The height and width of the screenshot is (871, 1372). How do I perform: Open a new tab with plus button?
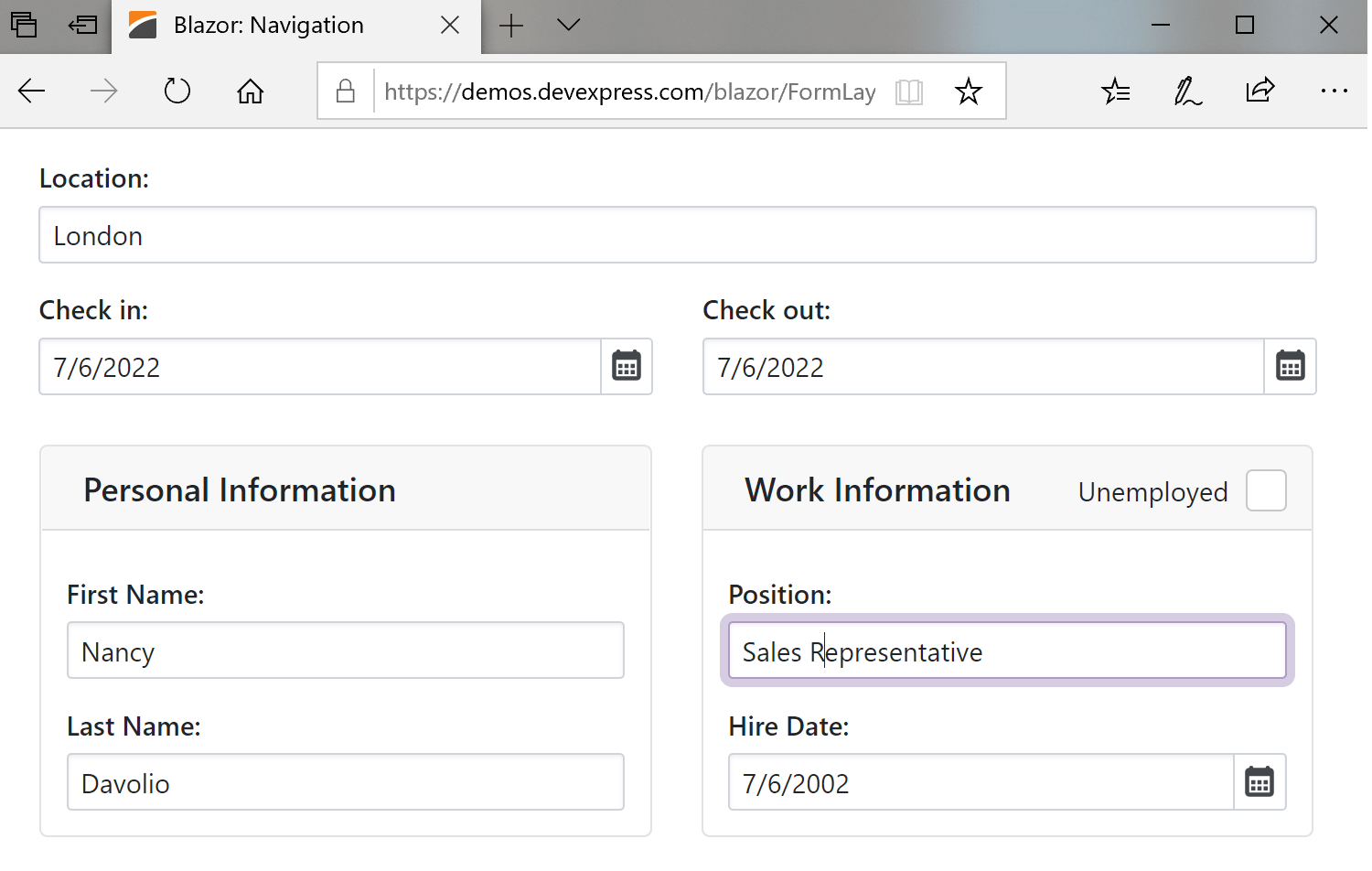coord(511,26)
